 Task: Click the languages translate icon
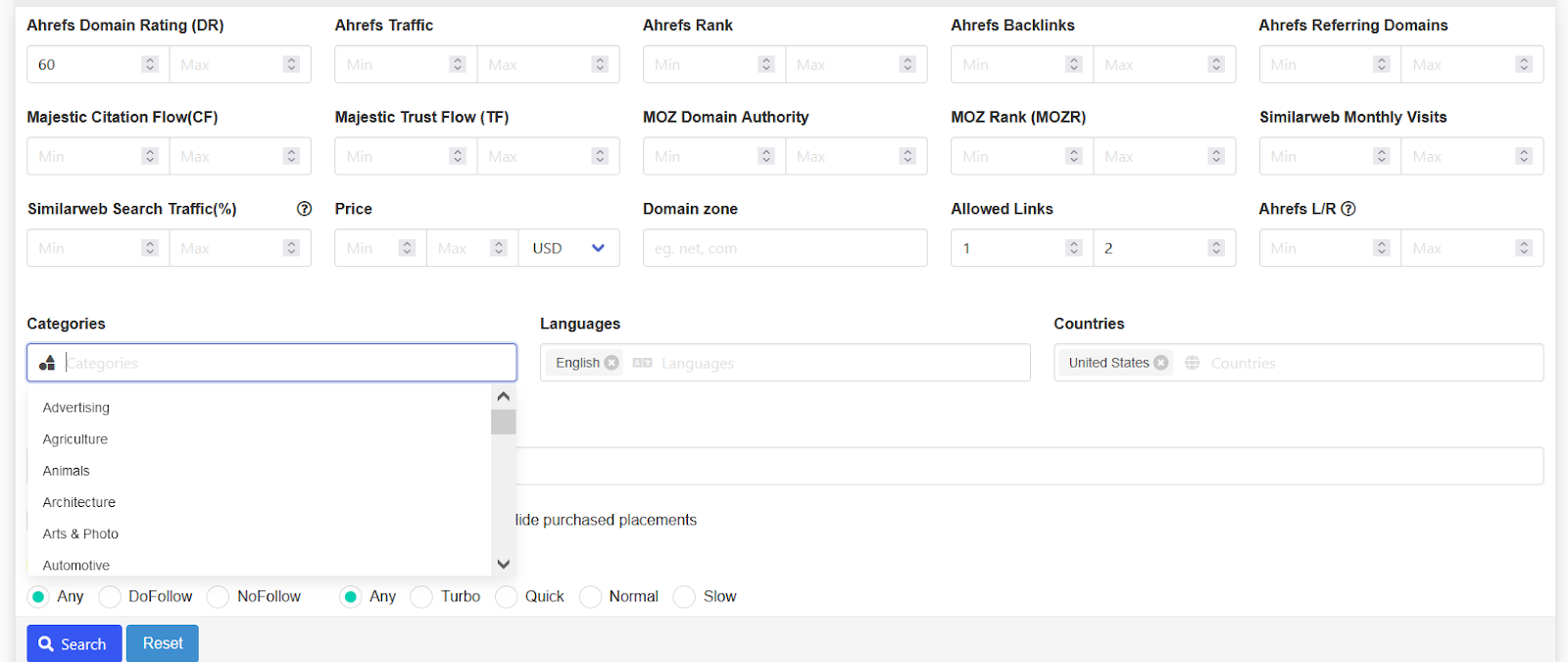pos(642,363)
